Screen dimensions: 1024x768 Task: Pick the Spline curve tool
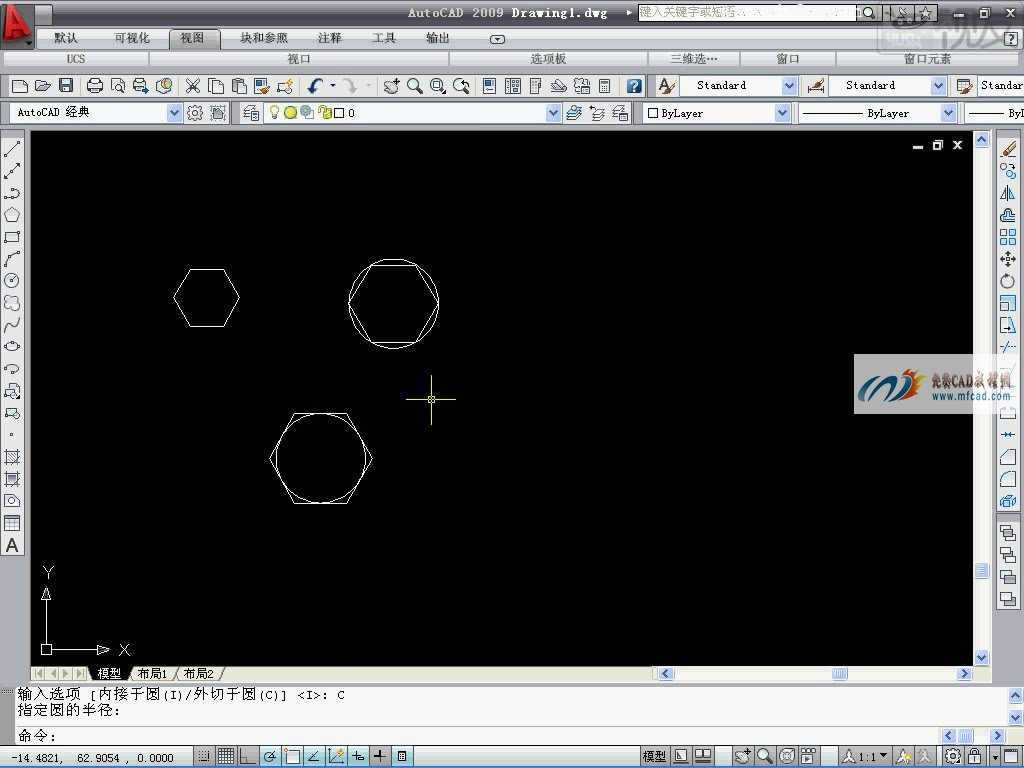point(12,325)
